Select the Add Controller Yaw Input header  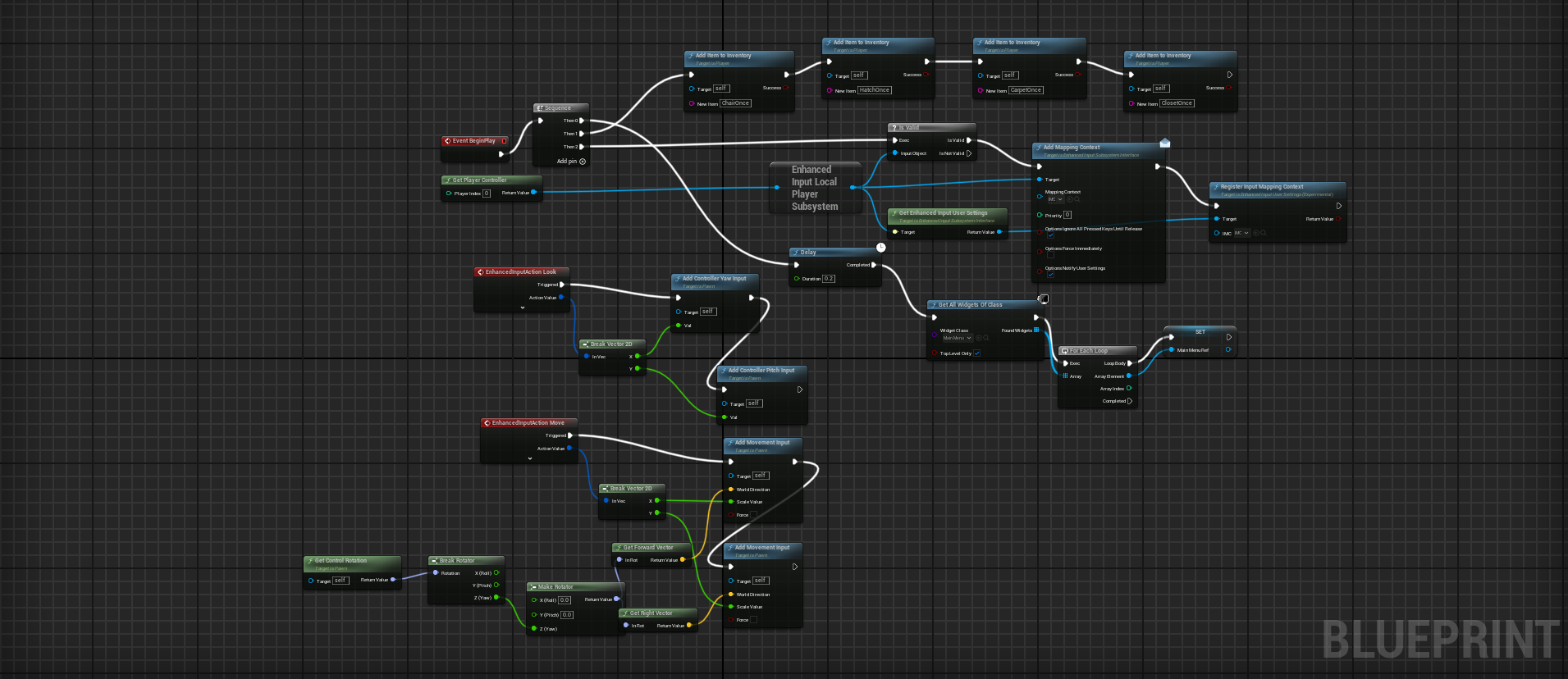715,281
